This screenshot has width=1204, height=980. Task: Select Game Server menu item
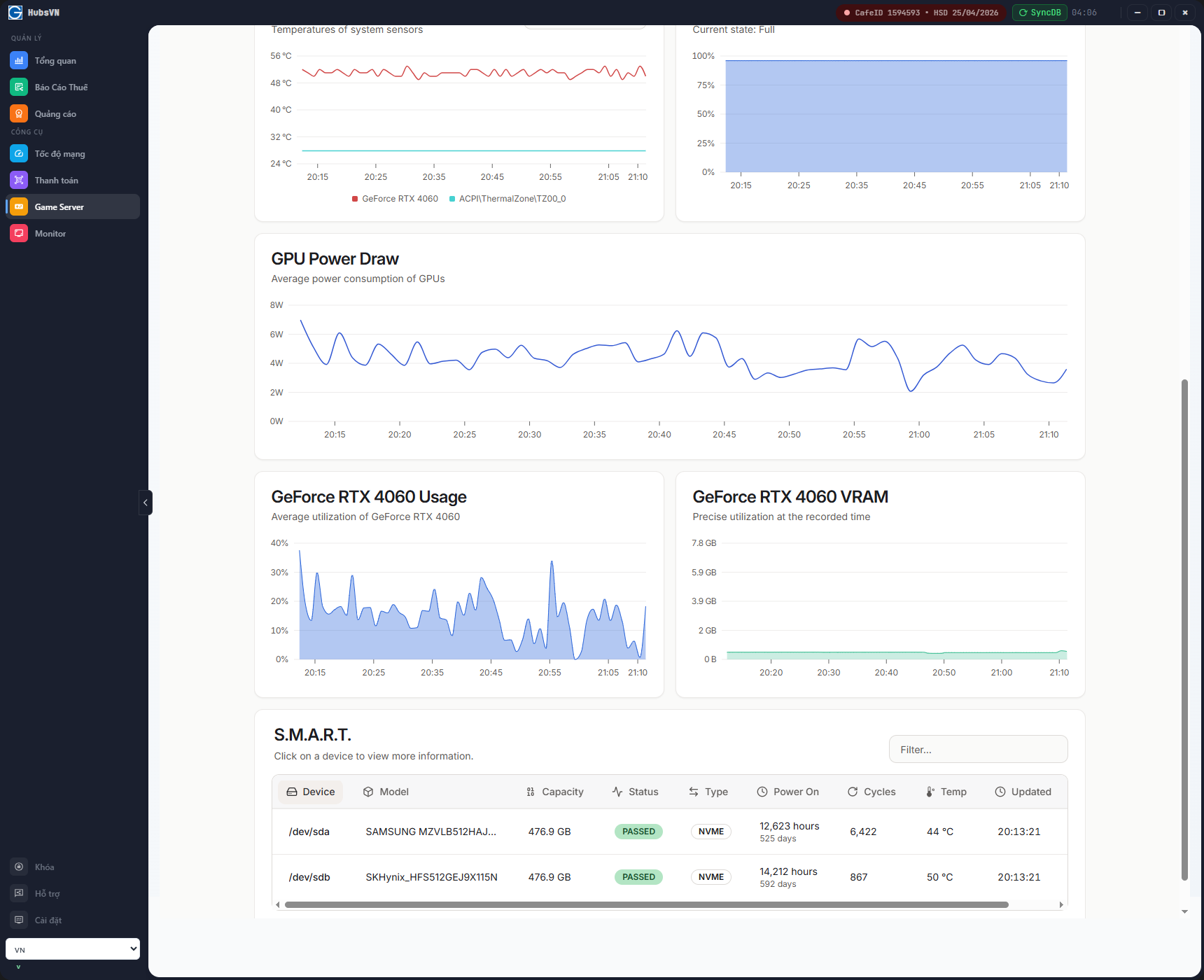tap(59, 207)
